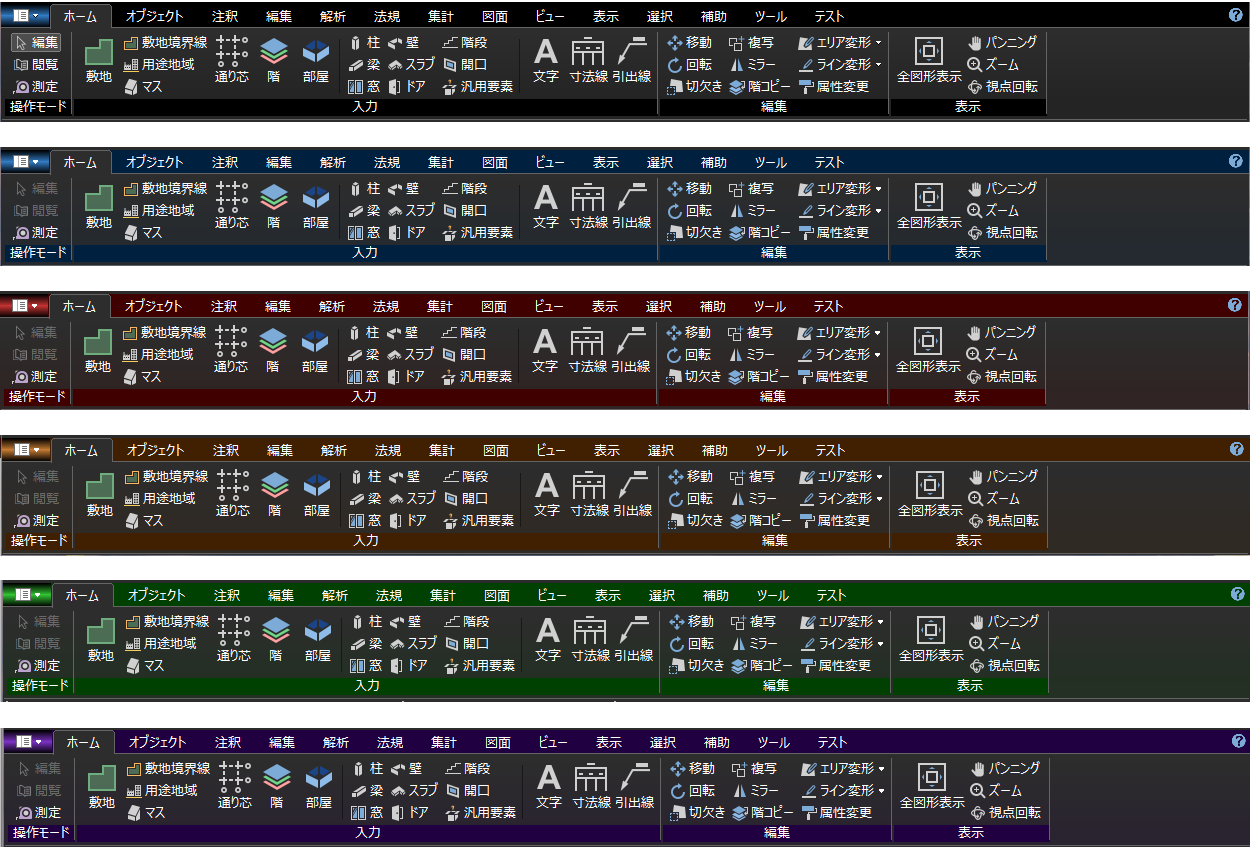Choose the 通り芯 grid tool in the purple ribbon
Image resolution: width=1250 pixels, height=847 pixels.
point(234,783)
